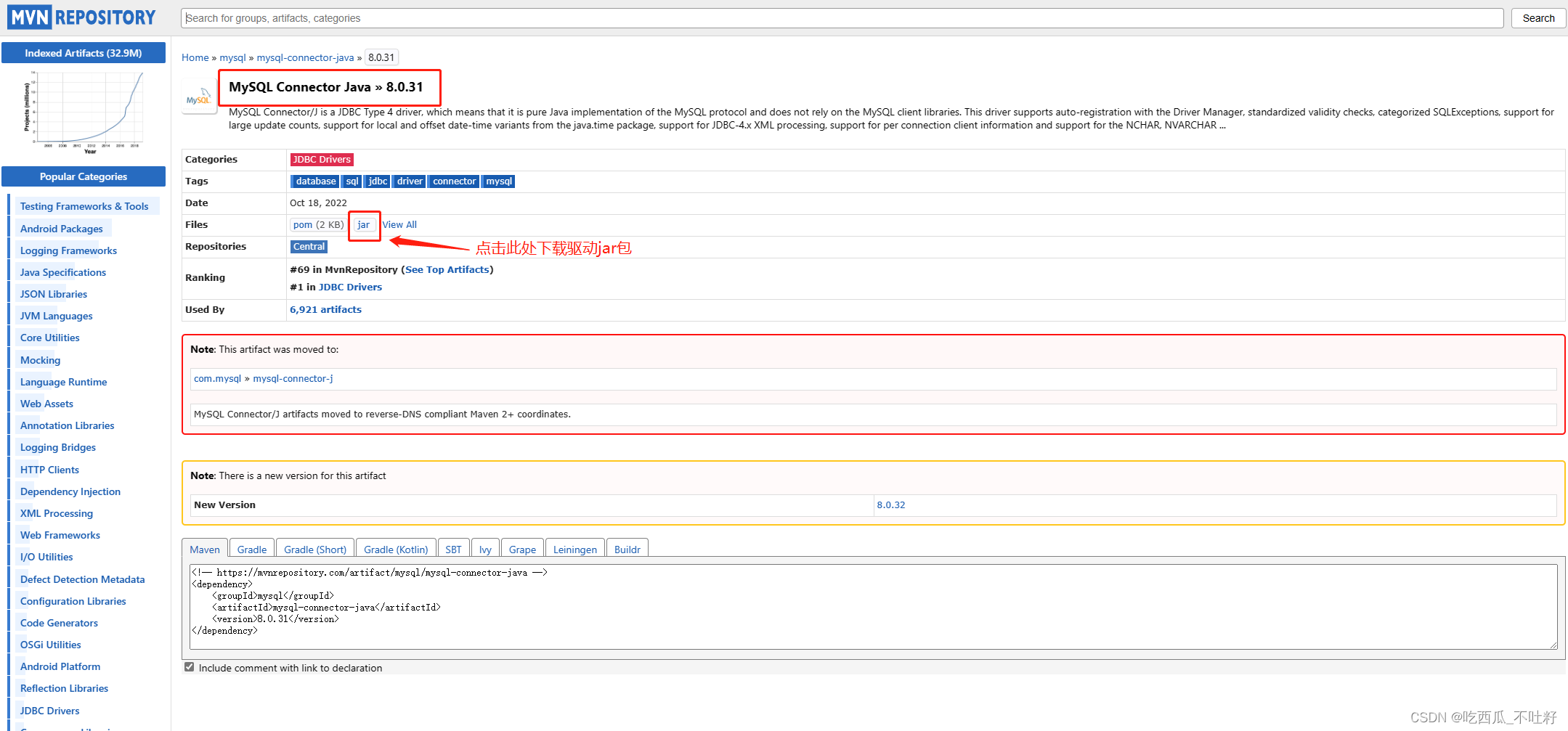Click the View All files link
The height and width of the screenshot is (731, 1568).
399,225
